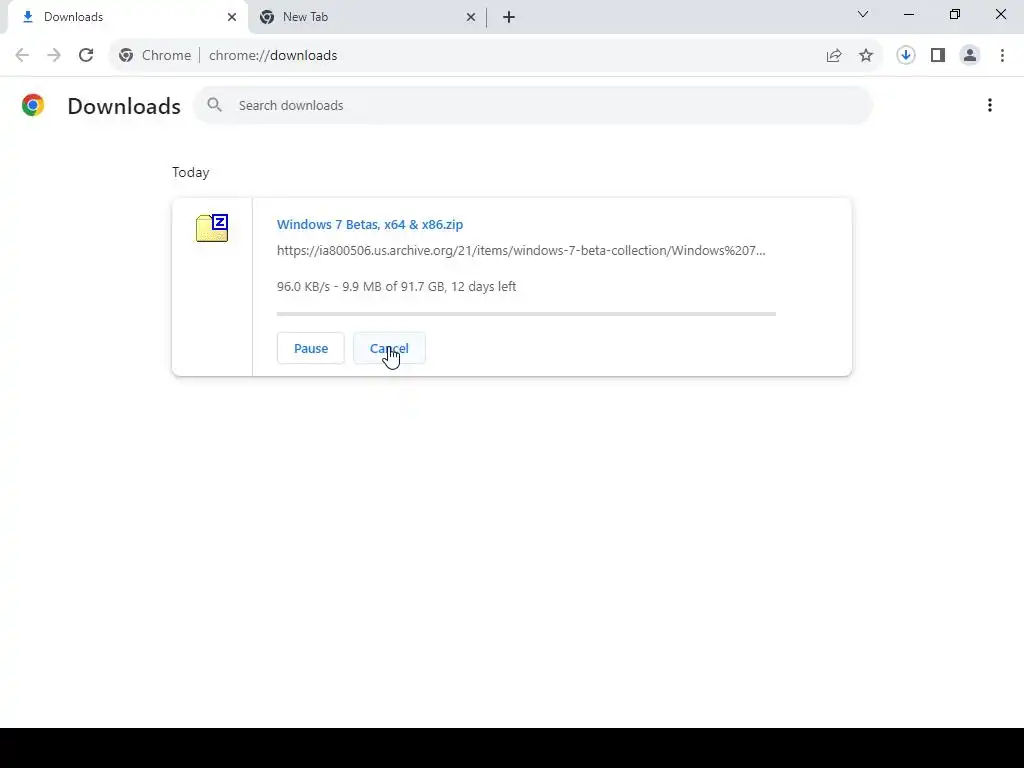Close the New Tab tab
The image size is (1024, 768).
(x=471, y=17)
